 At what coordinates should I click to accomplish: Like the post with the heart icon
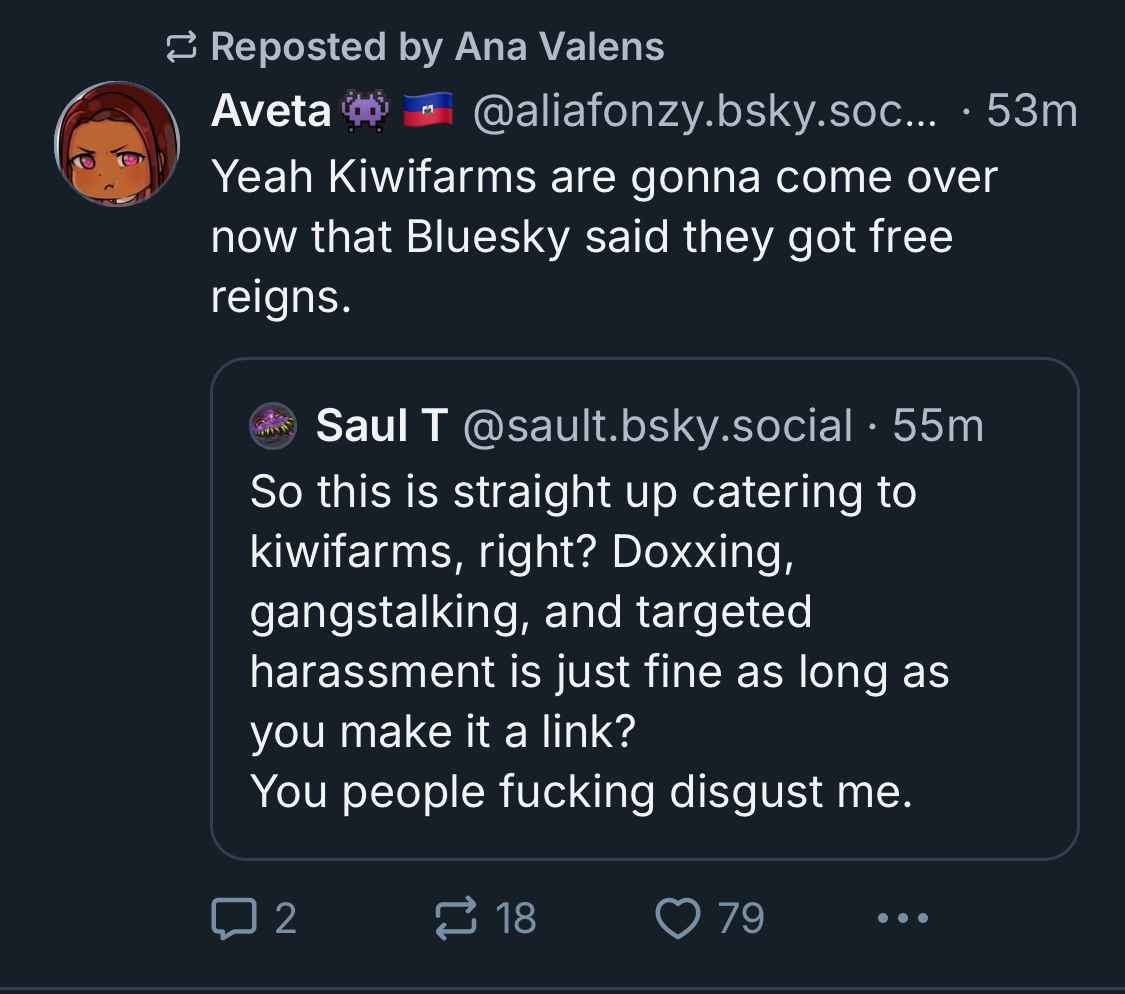click(680, 918)
